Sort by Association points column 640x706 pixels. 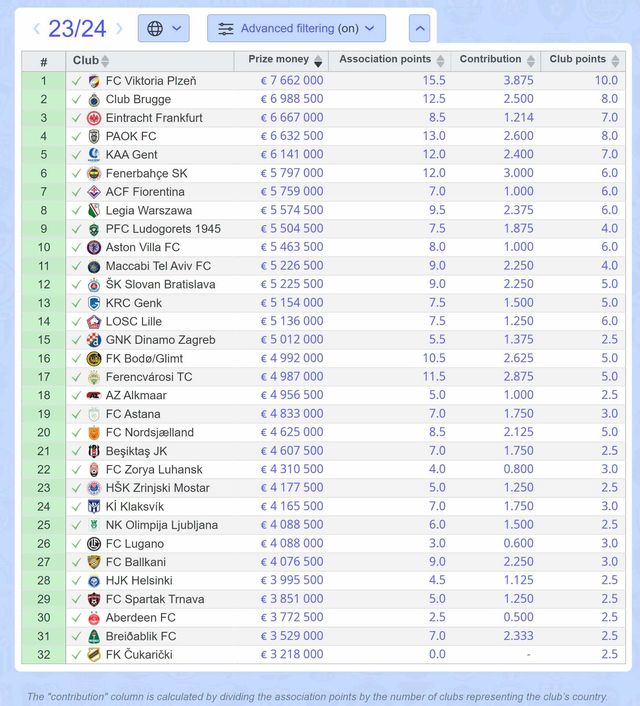[440, 61]
